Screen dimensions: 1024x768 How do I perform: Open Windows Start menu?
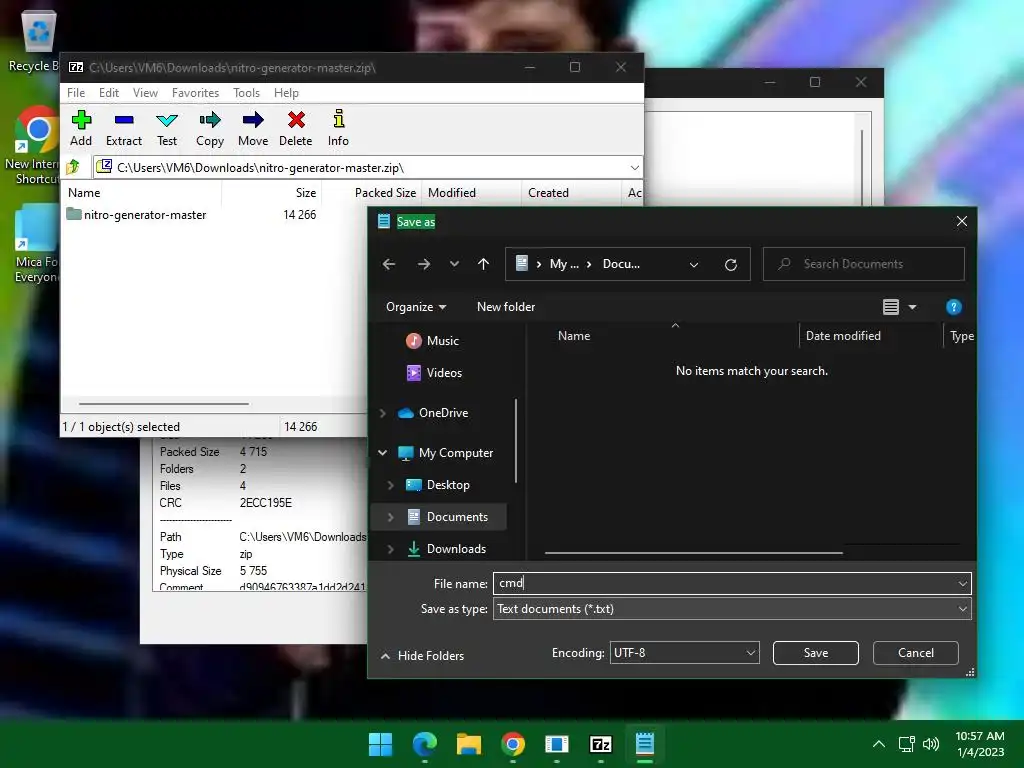380,744
